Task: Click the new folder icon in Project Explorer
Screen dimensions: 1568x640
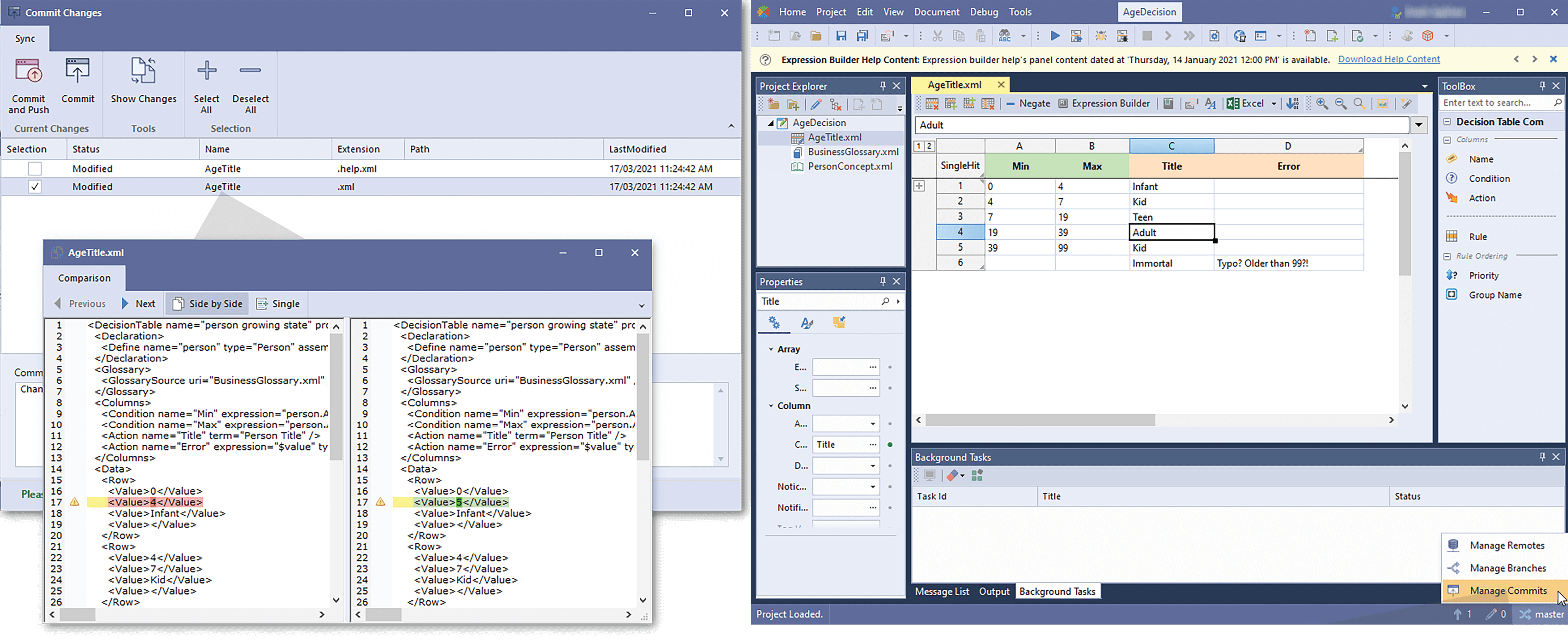Action: coord(774,105)
